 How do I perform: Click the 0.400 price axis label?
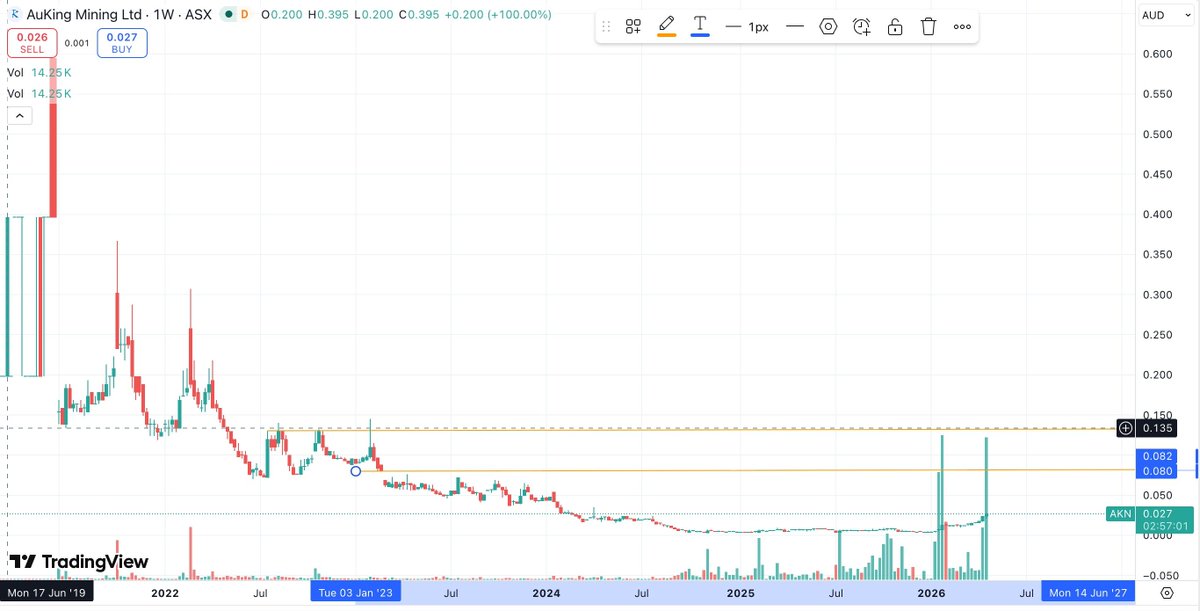(x=1158, y=214)
